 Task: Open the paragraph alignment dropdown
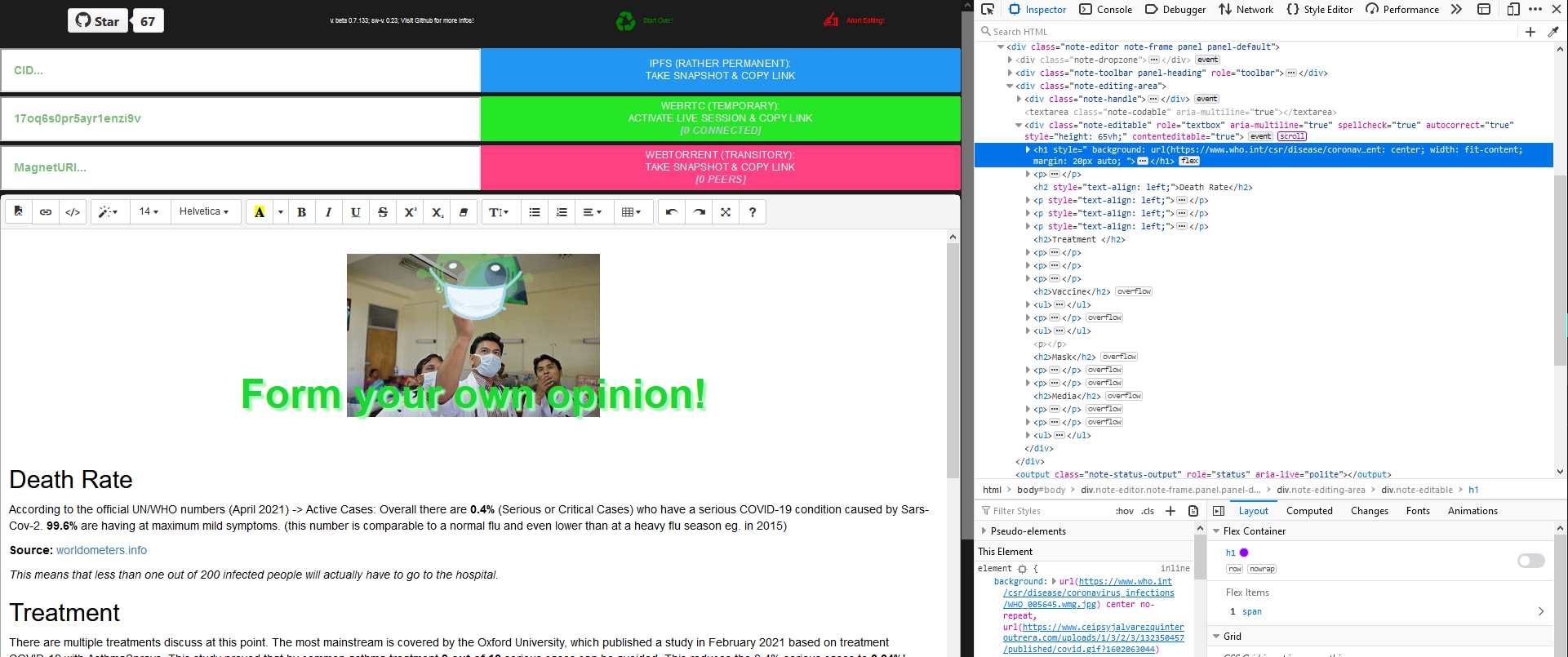[x=593, y=212]
